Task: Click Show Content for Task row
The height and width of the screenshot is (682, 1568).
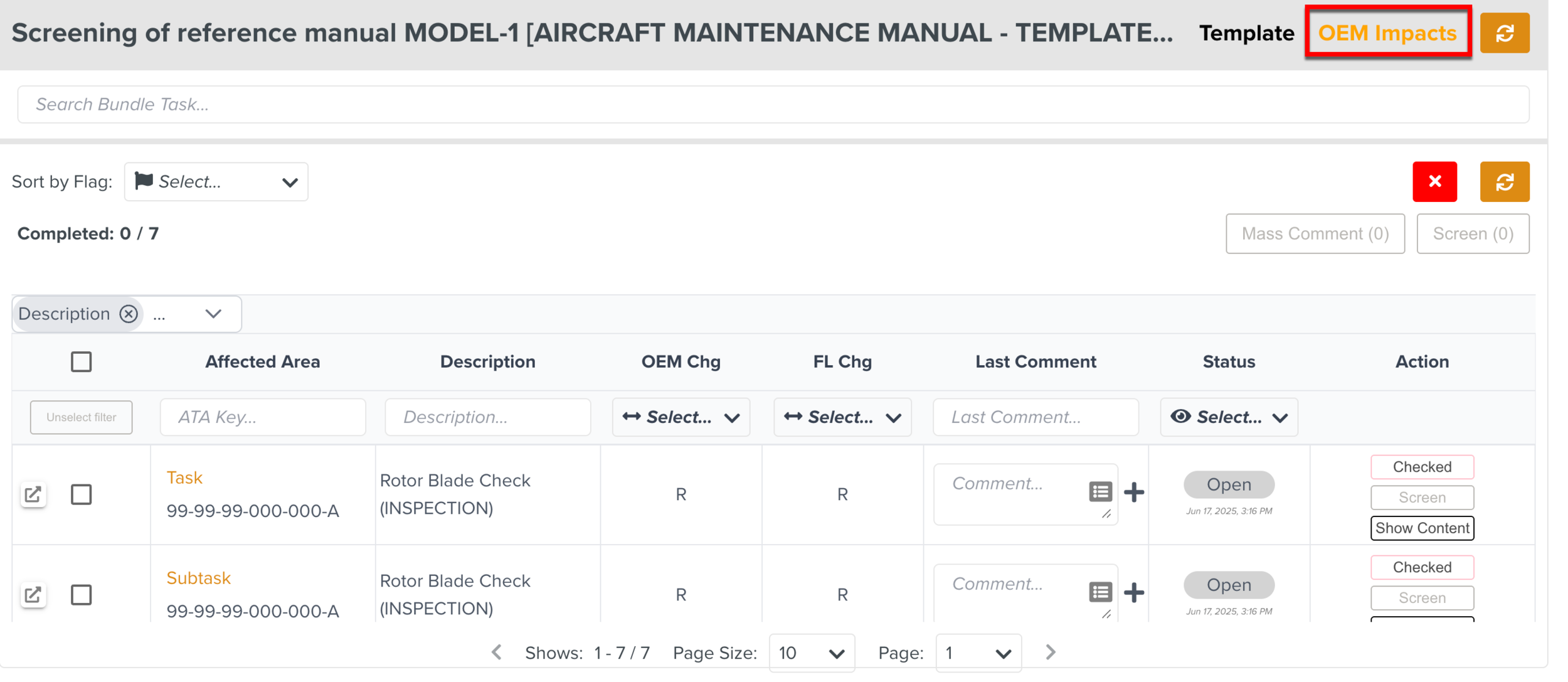Action: (1421, 528)
